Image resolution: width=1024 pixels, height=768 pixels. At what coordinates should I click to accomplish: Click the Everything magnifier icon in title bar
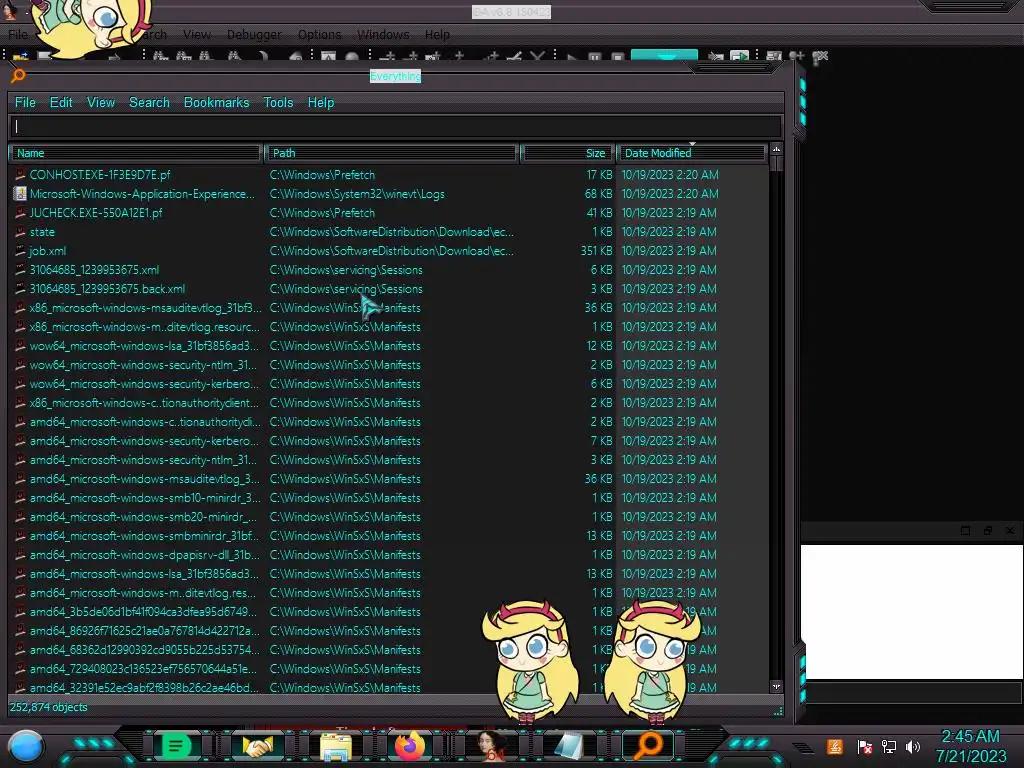(x=18, y=75)
